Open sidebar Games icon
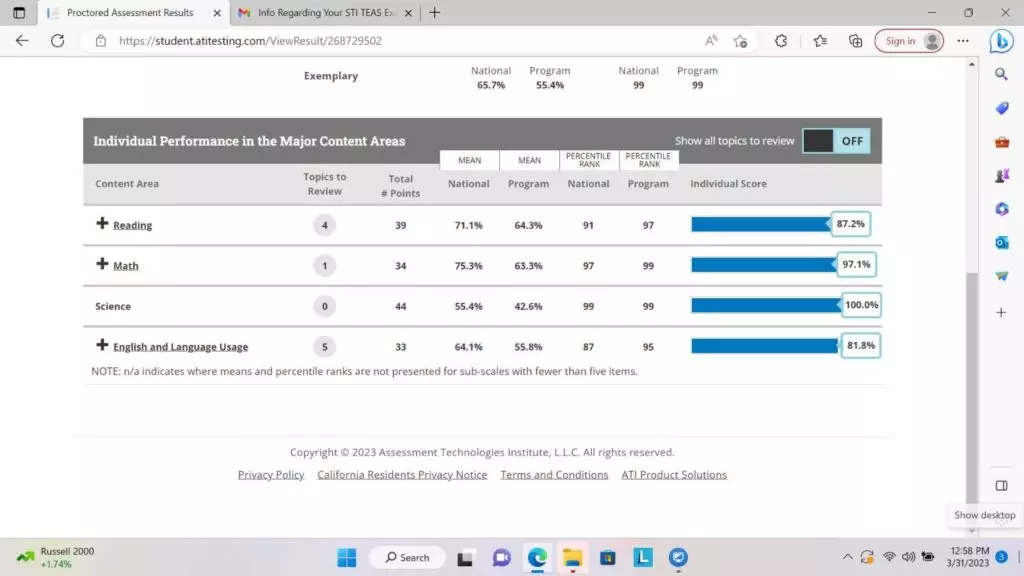1024x576 pixels. (x=1001, y=175)
